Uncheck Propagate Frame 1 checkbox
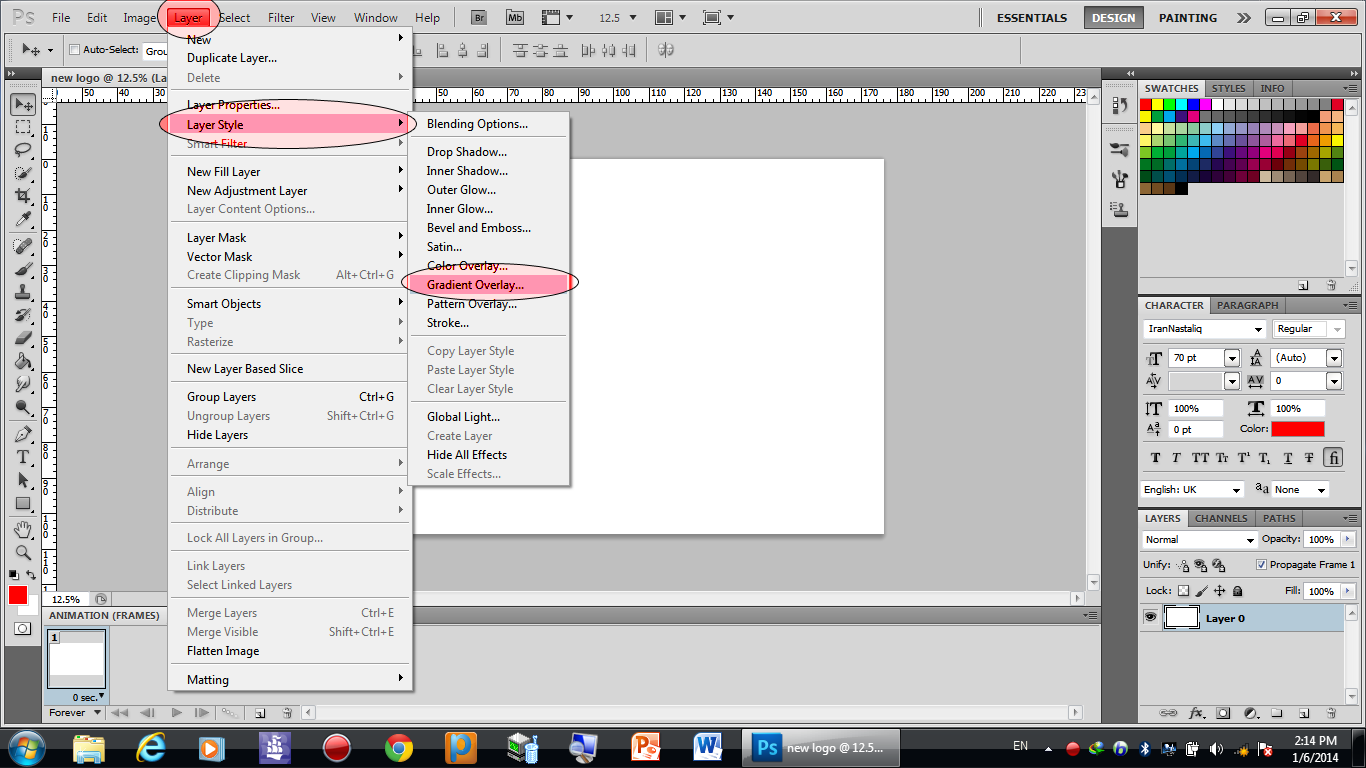This screenshot has width=1366, height=768. [1260, 565]
